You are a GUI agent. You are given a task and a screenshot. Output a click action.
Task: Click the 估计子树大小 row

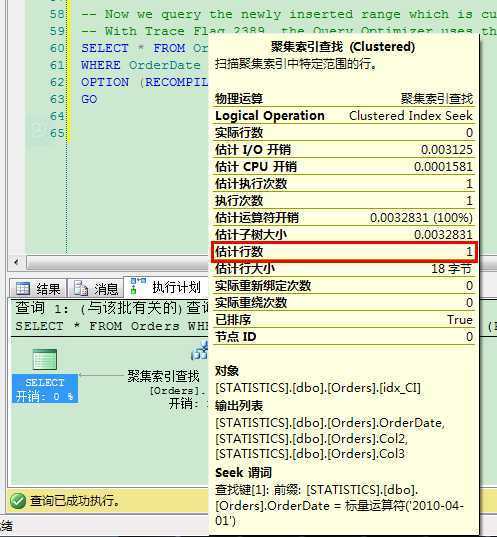pos(344,235)
